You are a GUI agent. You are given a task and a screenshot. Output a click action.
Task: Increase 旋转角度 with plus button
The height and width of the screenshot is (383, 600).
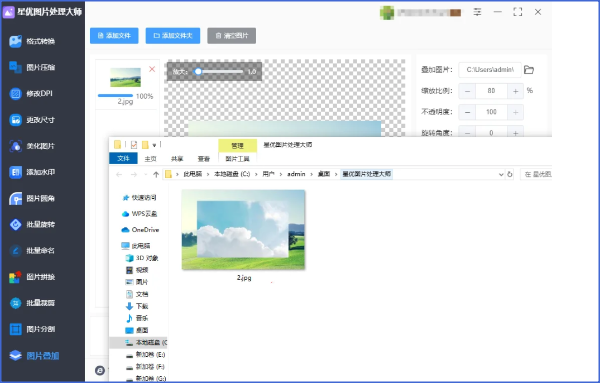(x=515, y=133)
